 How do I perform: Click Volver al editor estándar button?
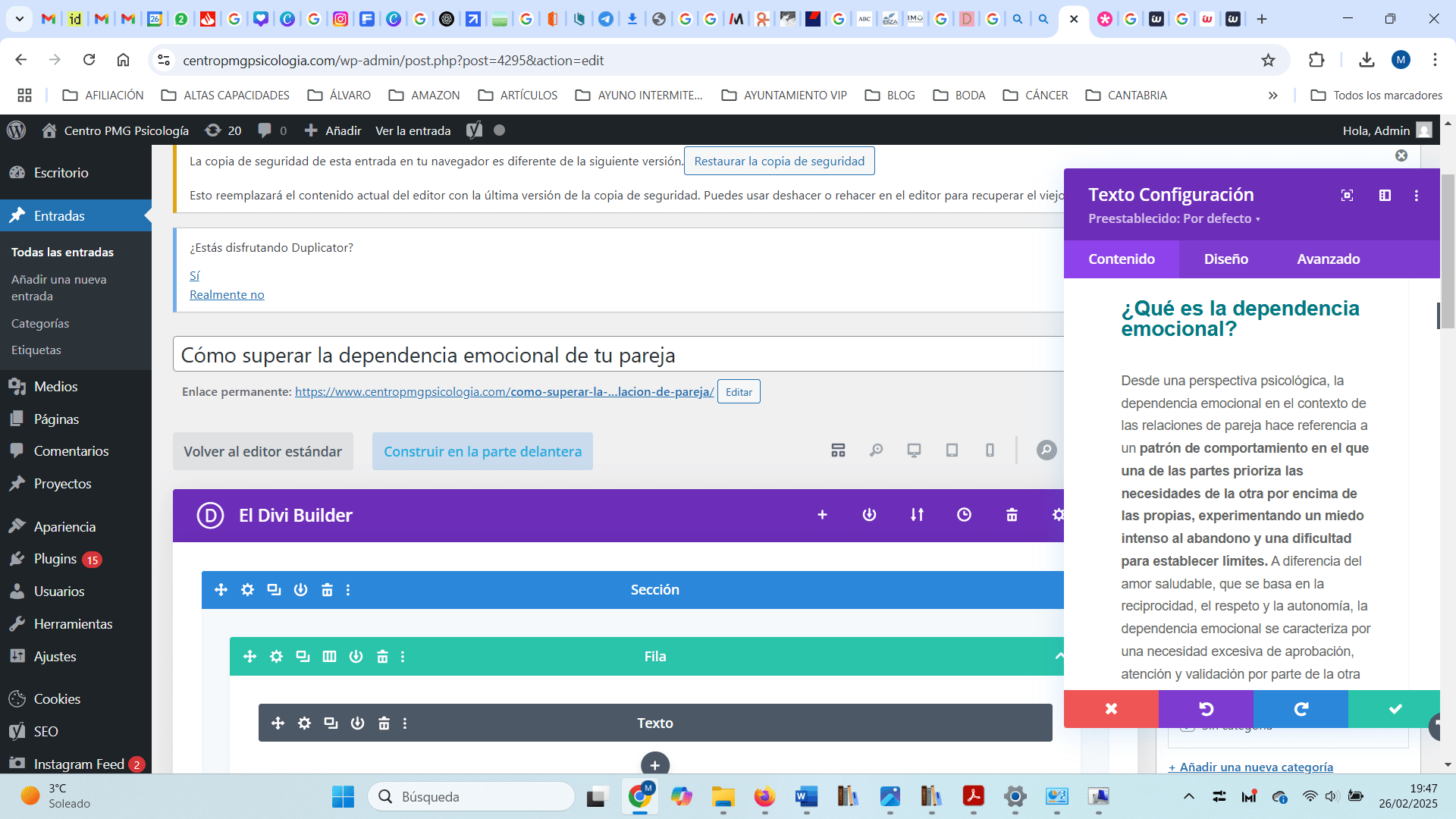(263, 451)
